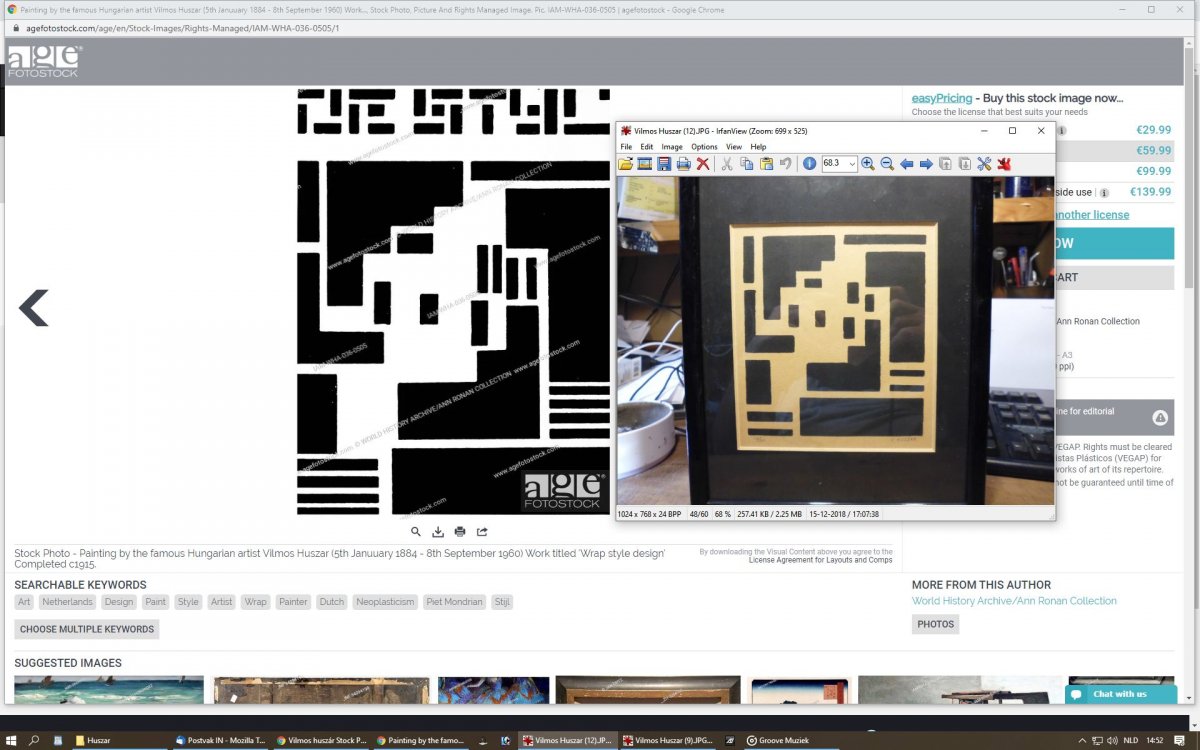Select the Wrap keyword tag
The image size is (1200, 750).
click(x=256, y=602)
